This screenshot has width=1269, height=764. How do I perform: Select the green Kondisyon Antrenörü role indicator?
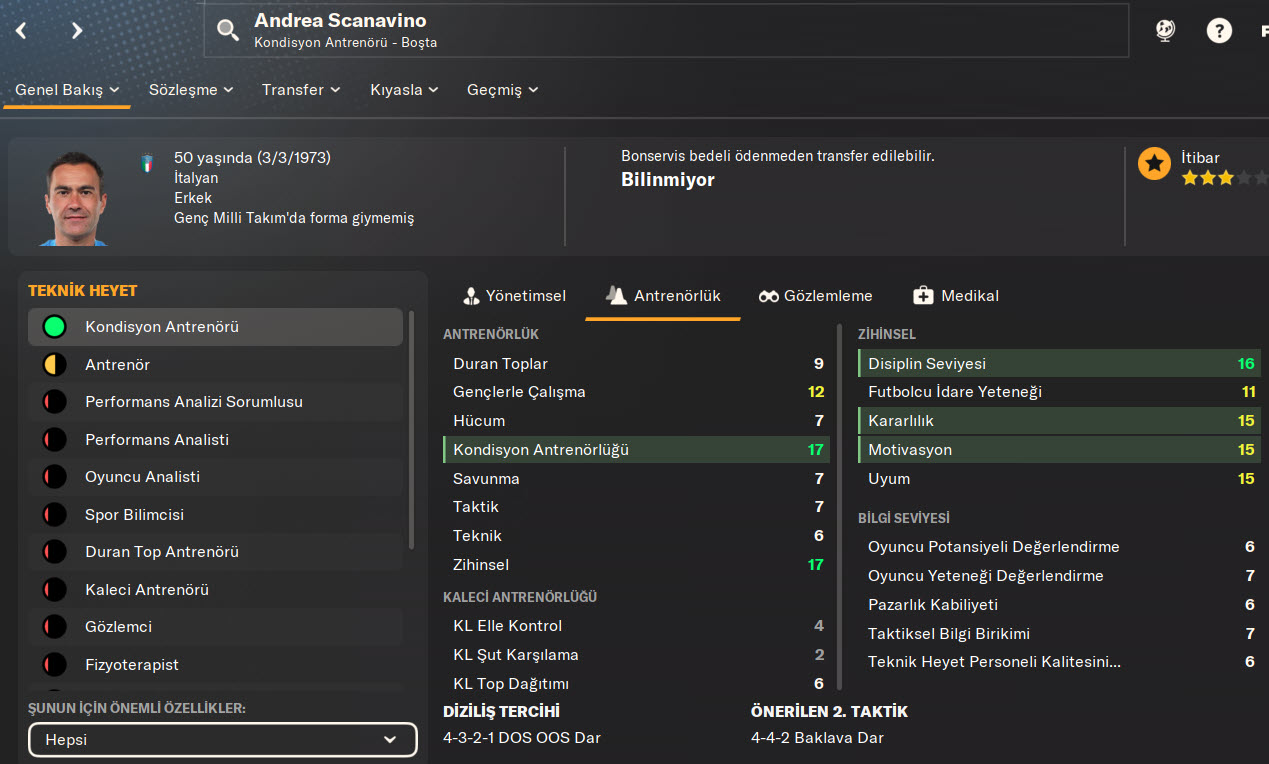click(x=54, y=327)
